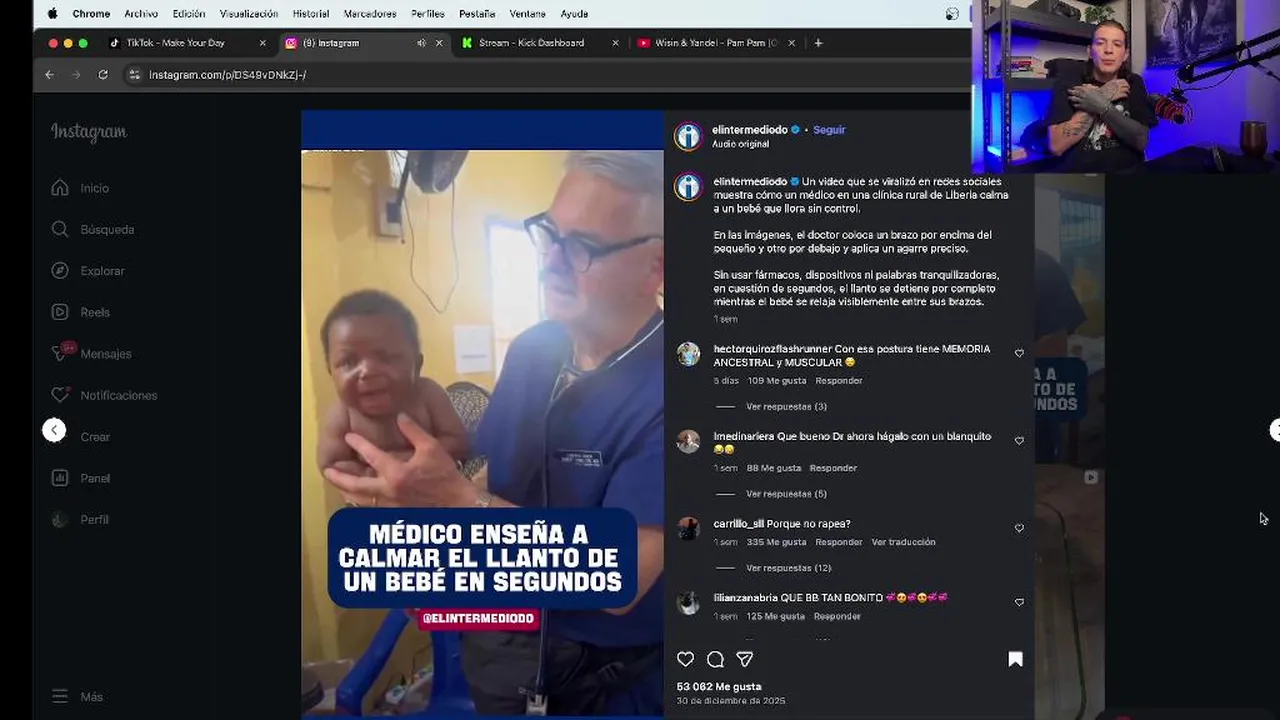
Task: Reload the Instagram page
Action: click(x=103, y=75)
